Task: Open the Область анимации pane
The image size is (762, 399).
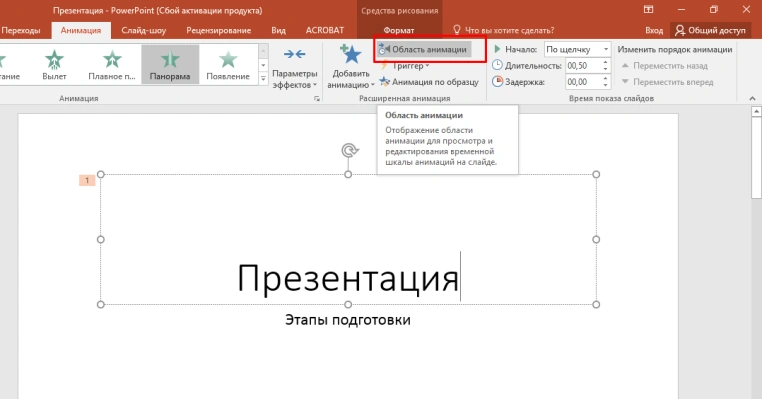Action: [424, 50]
